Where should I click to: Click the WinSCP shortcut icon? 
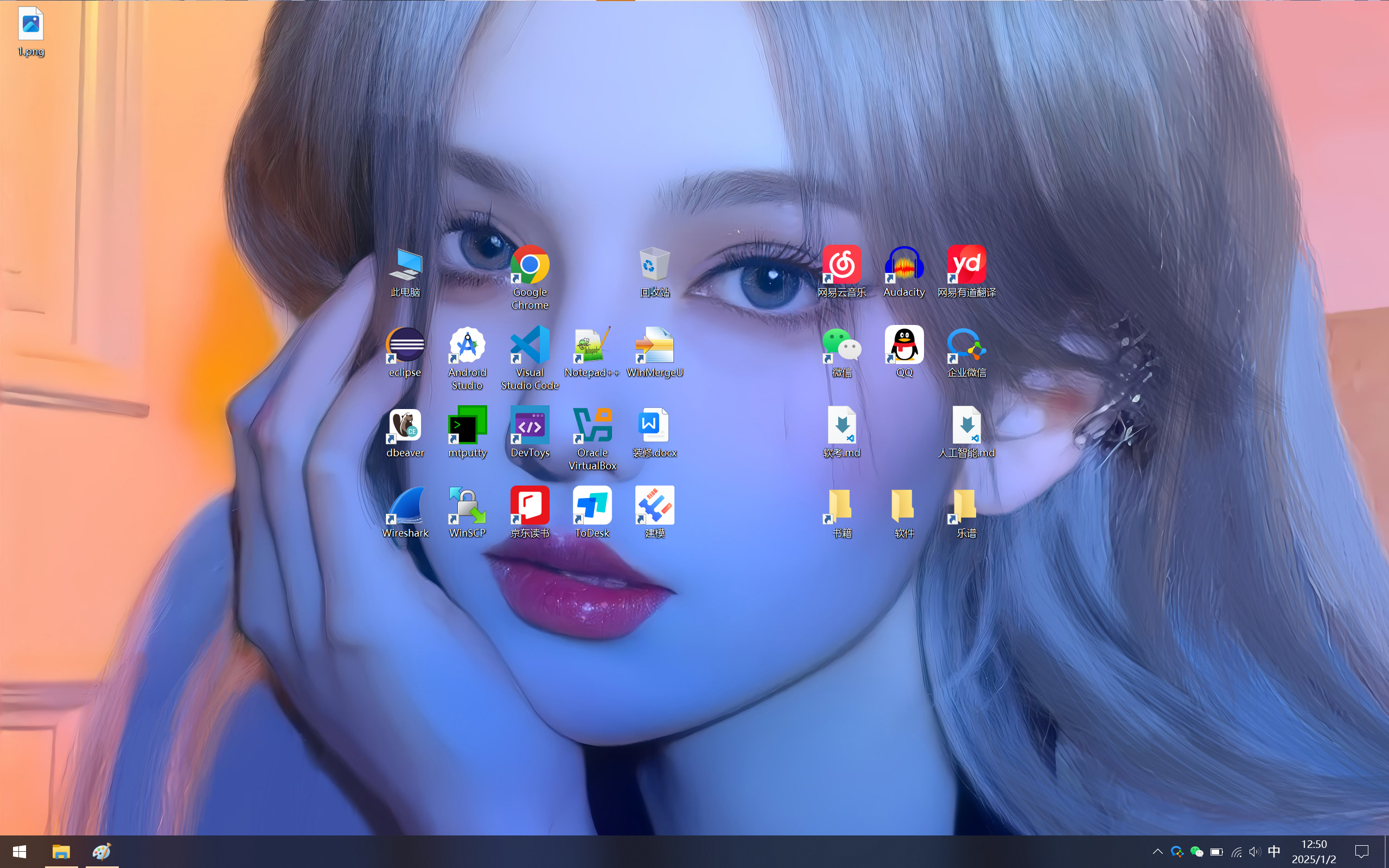pyautogui.click(x=467, y=513)
